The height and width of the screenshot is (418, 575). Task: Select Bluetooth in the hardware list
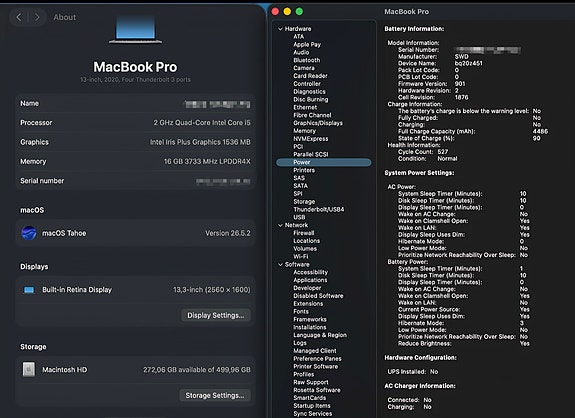point(307,60)
